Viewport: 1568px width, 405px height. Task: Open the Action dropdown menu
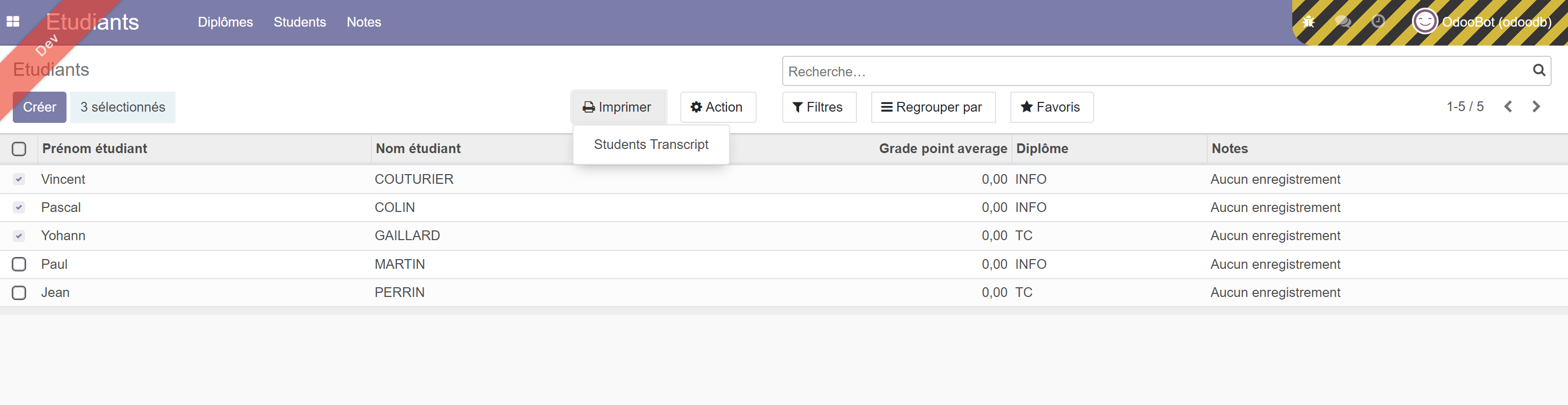click(x=718, y=107)
